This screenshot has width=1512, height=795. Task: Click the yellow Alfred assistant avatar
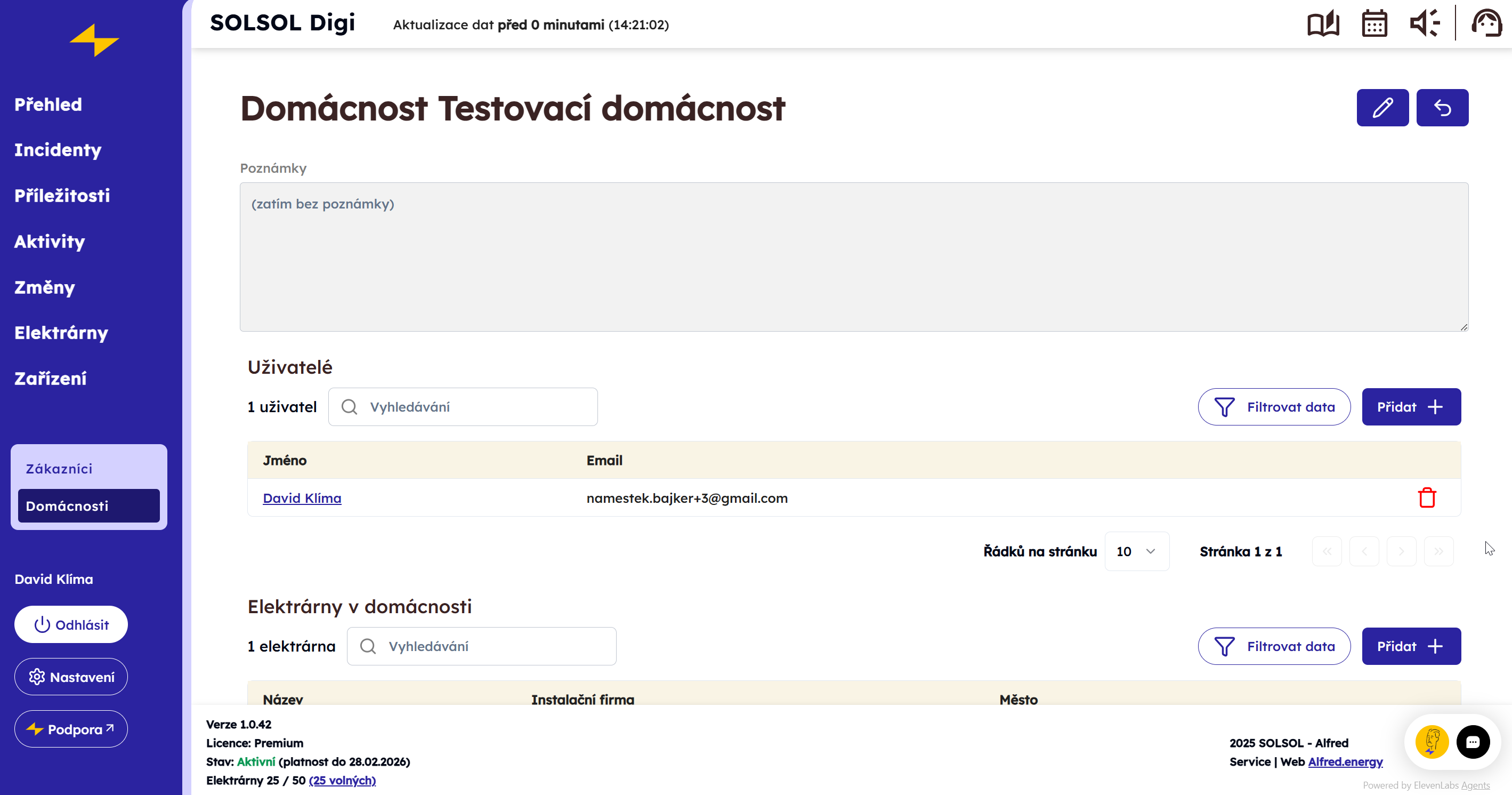1431,742
